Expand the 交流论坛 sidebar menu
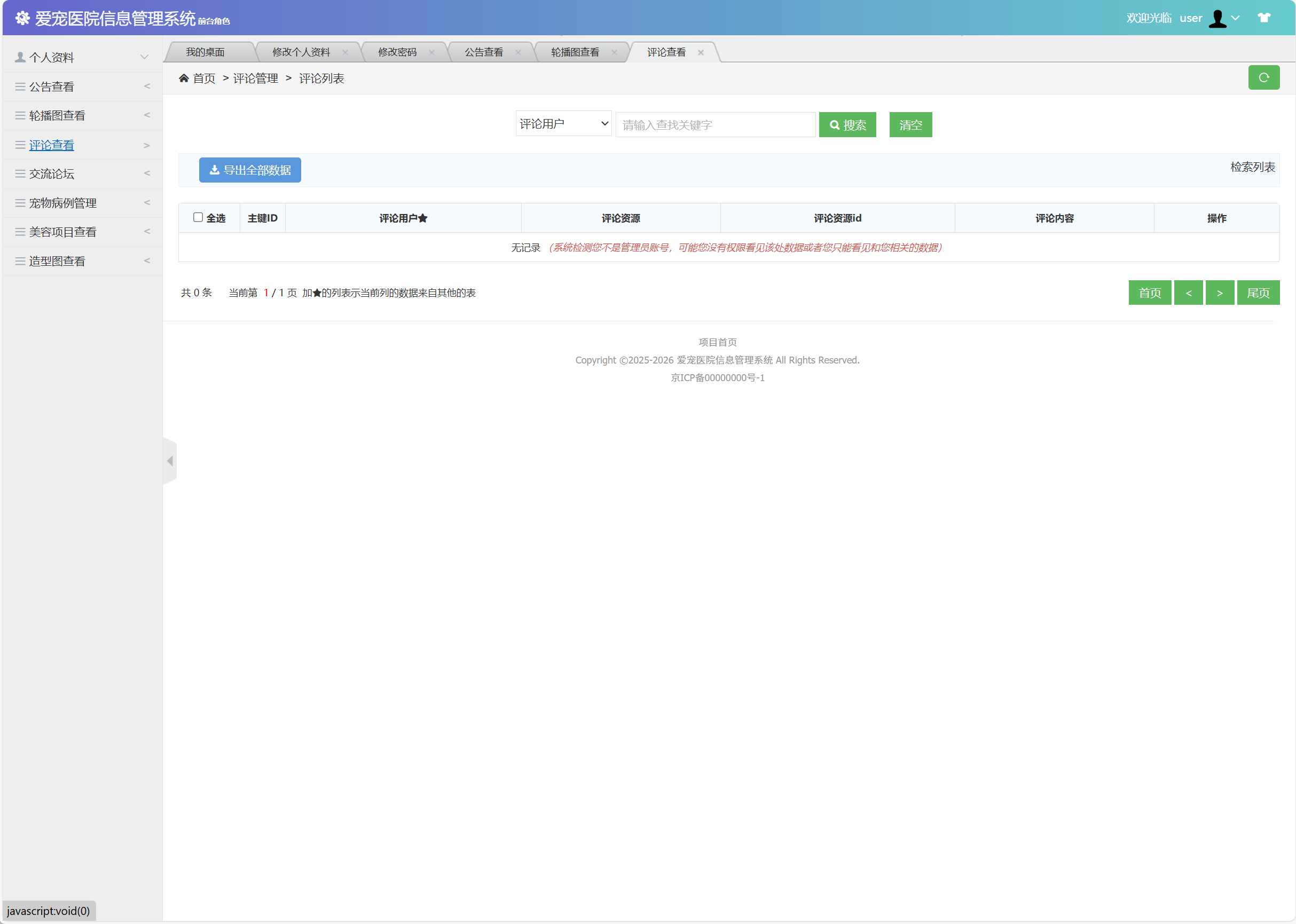The width and height of the screenshot is (1296, 924). [x=82, y=173]
